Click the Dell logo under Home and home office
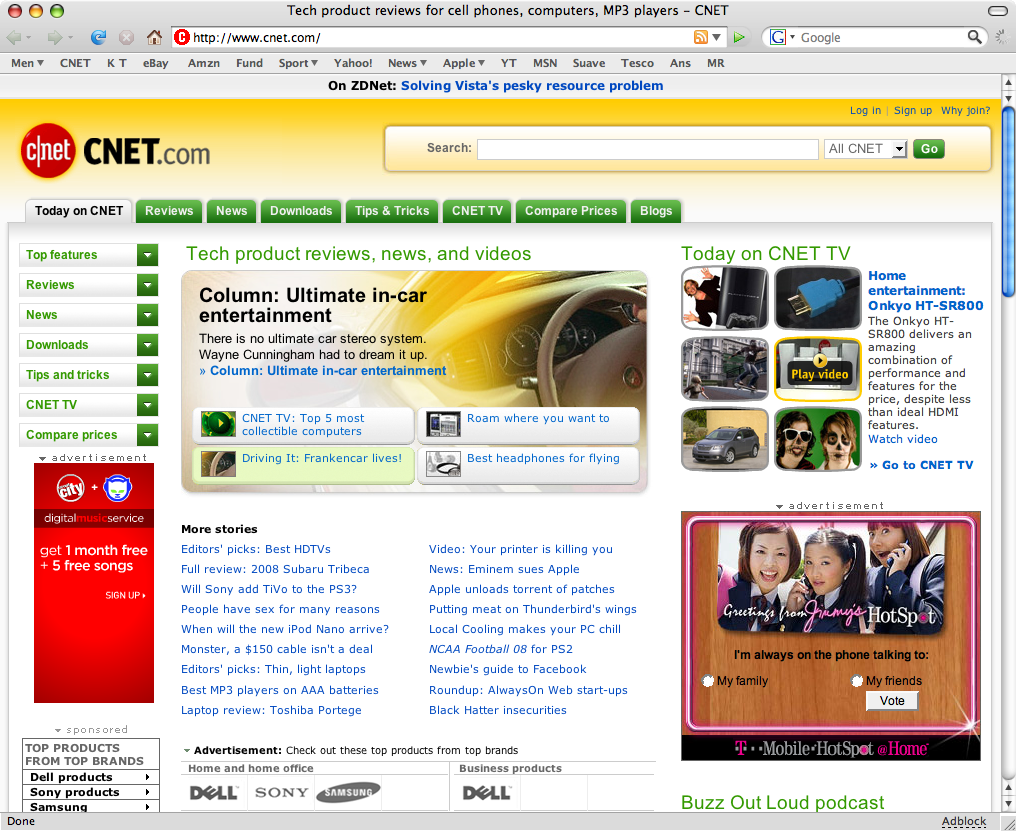 pos(214,792)
